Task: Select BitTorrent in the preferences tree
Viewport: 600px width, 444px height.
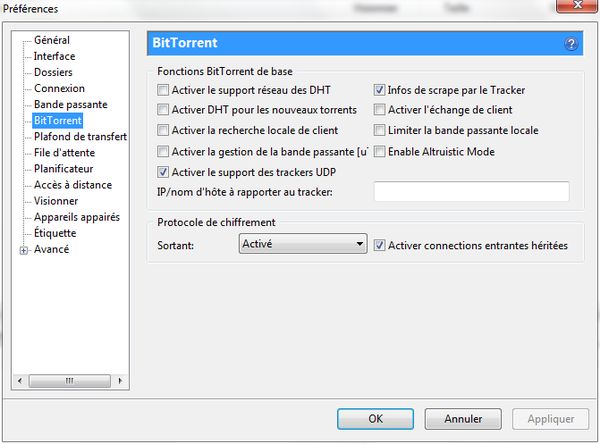Action: (x=57, y=121)
